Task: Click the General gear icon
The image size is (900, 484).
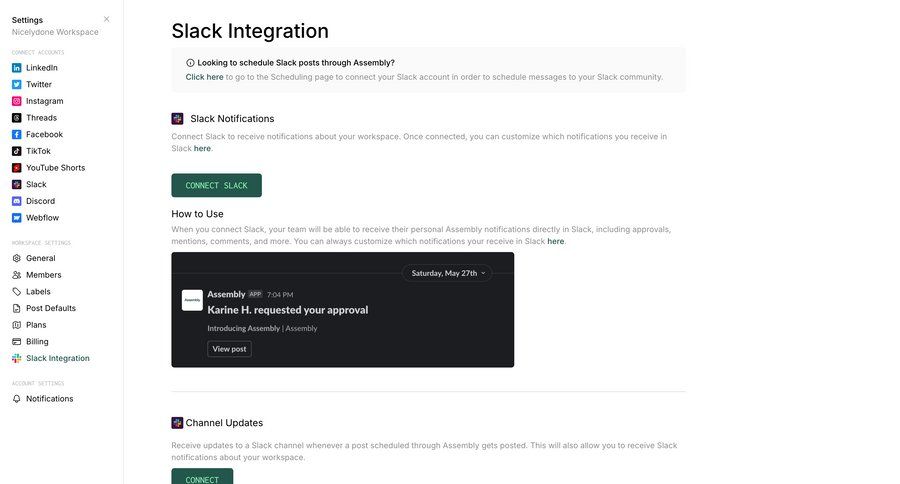Action: pos(17,258)
